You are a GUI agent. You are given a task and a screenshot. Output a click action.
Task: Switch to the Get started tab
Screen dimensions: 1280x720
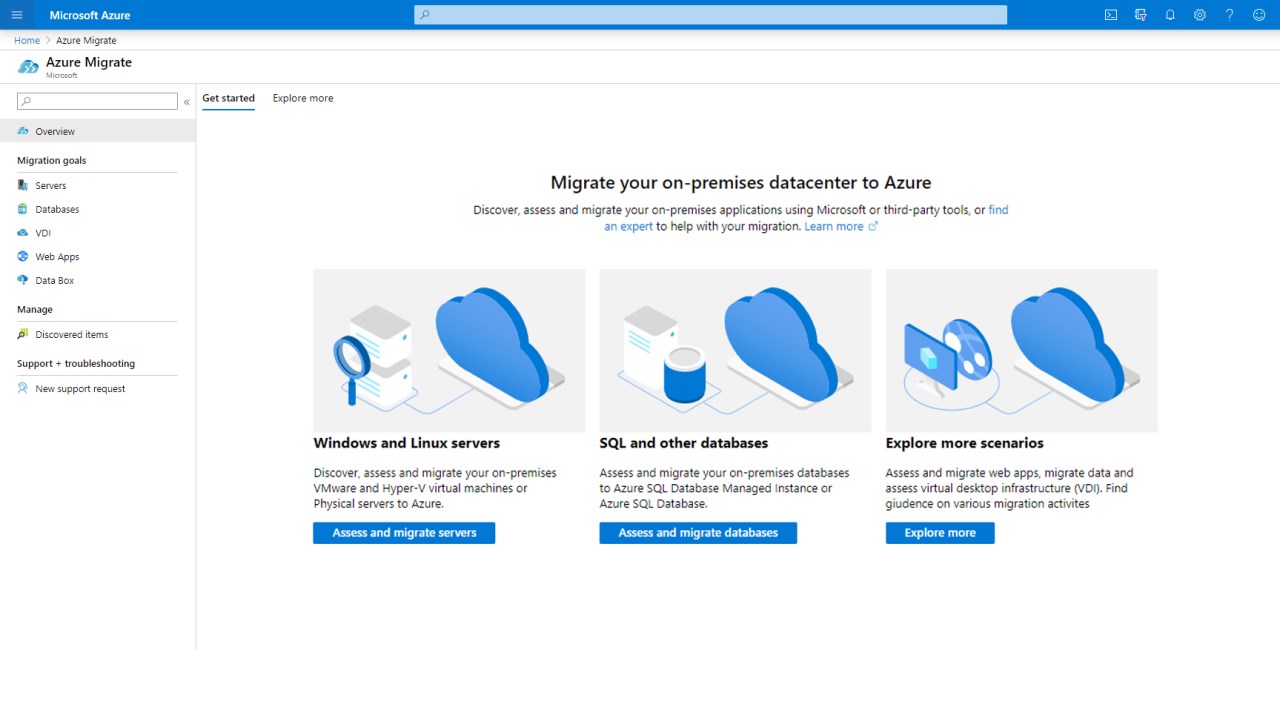point(228,98)
